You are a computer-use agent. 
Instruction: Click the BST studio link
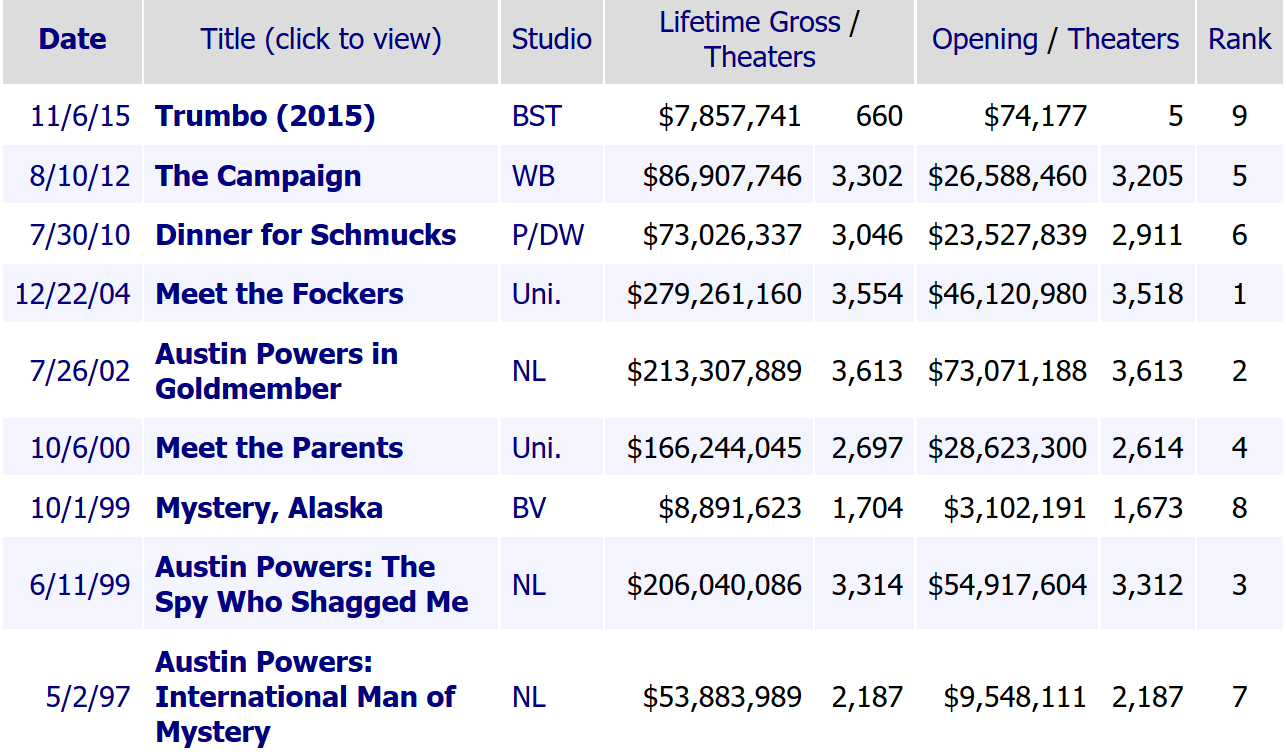537,116
